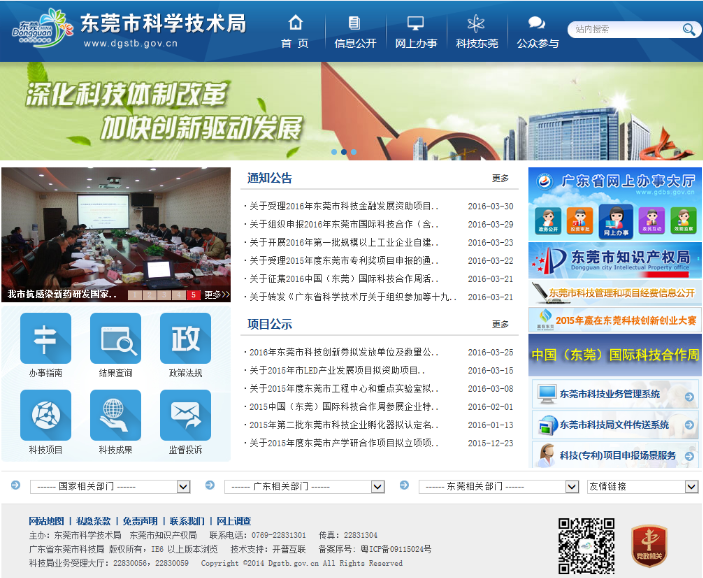Expand the 国家相关部门 dropdown
The width and height of the screenshot is (703, 578).
click(x=109, y=487)
